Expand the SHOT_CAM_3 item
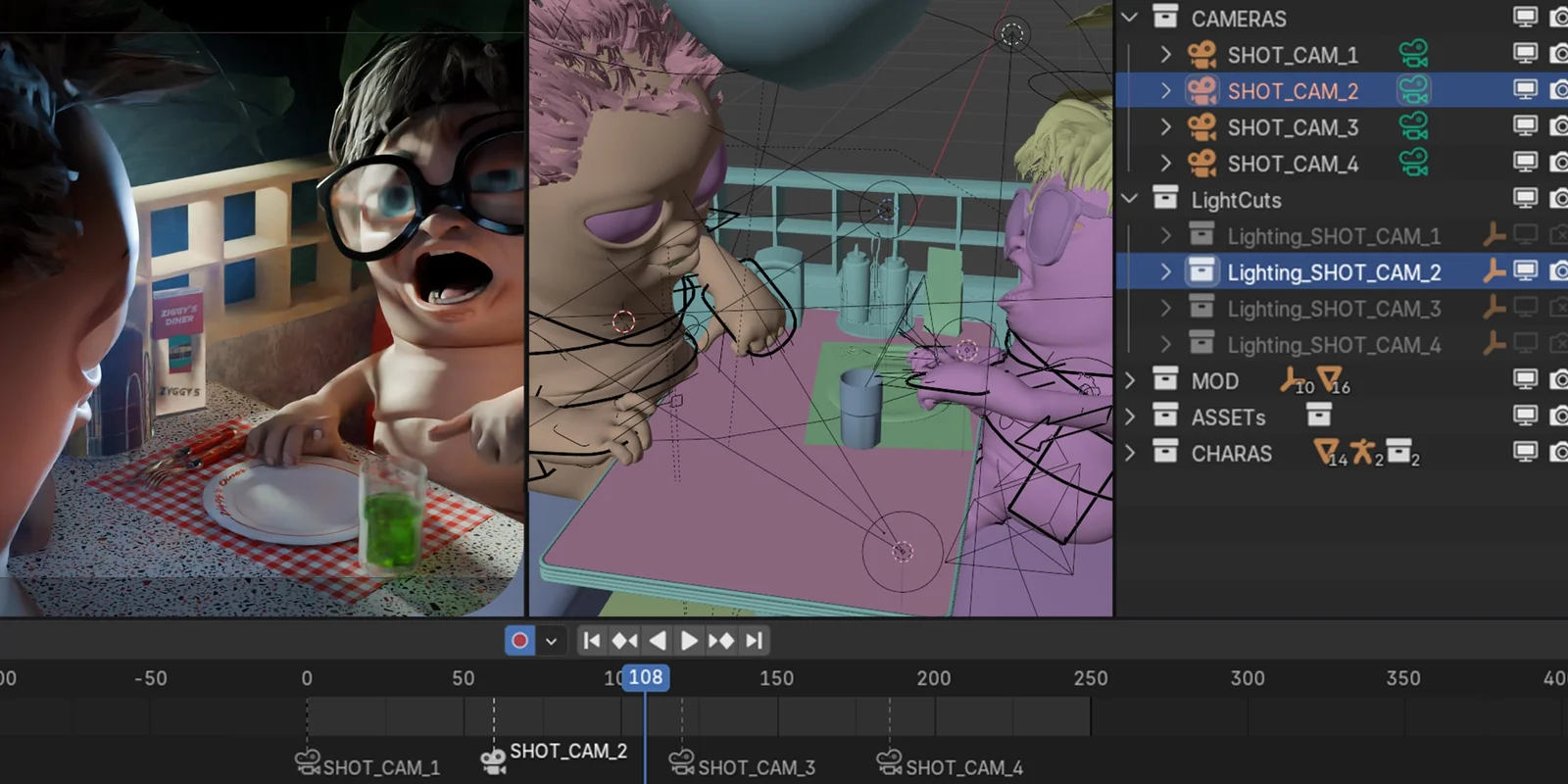 1165,127
